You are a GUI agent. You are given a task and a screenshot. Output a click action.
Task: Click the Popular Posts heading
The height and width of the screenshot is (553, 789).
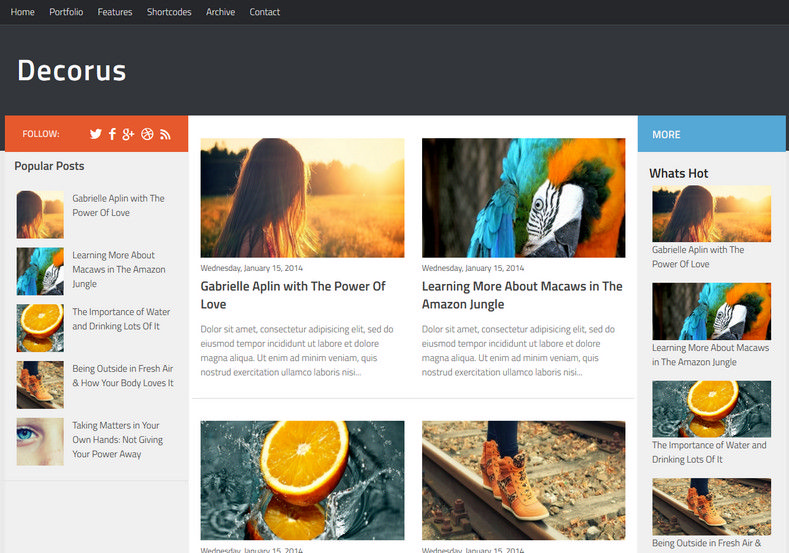pyautogui.click(x=49, y=166)
